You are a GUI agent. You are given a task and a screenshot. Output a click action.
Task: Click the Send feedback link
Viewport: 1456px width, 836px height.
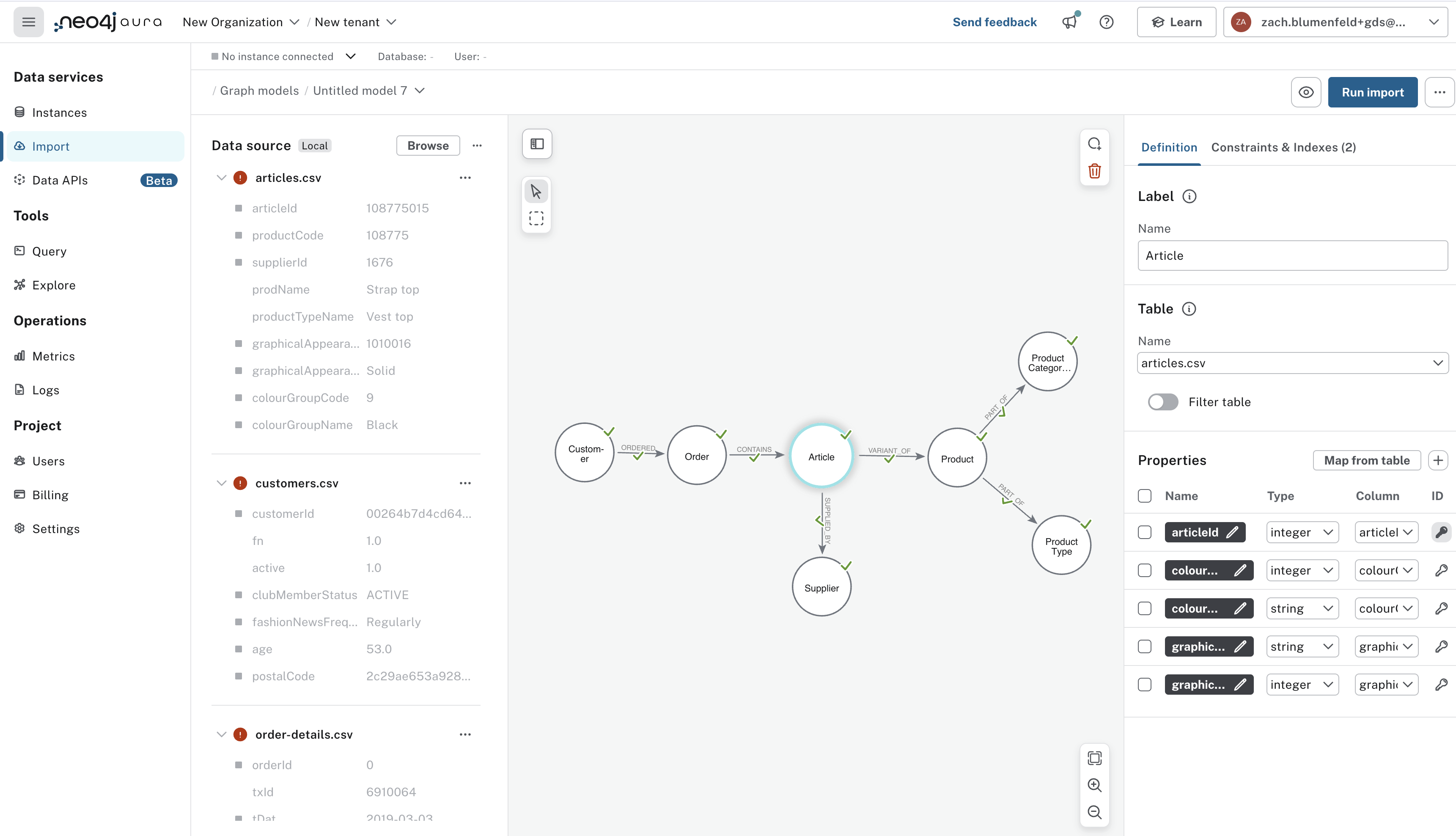[994, 22]
